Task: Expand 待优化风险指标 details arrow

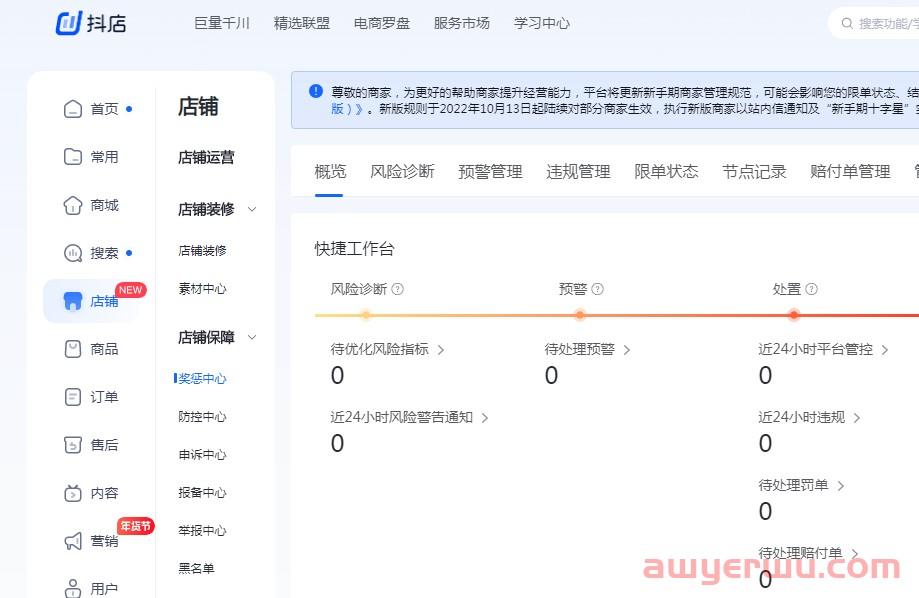Action: coord(441,350)
